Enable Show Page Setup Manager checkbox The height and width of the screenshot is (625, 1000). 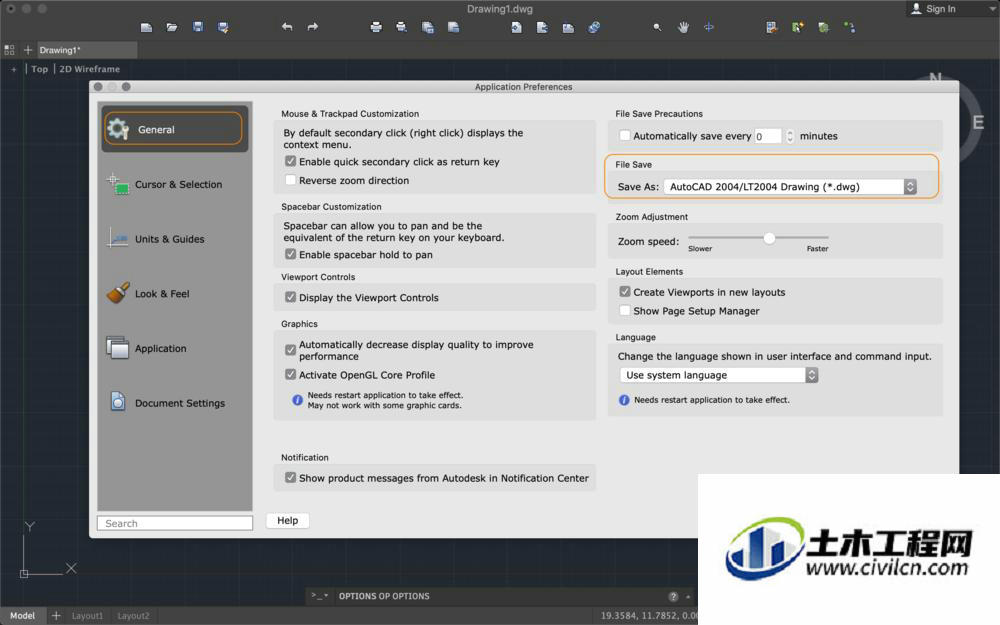pyautogui.click(x=625, y=311)
